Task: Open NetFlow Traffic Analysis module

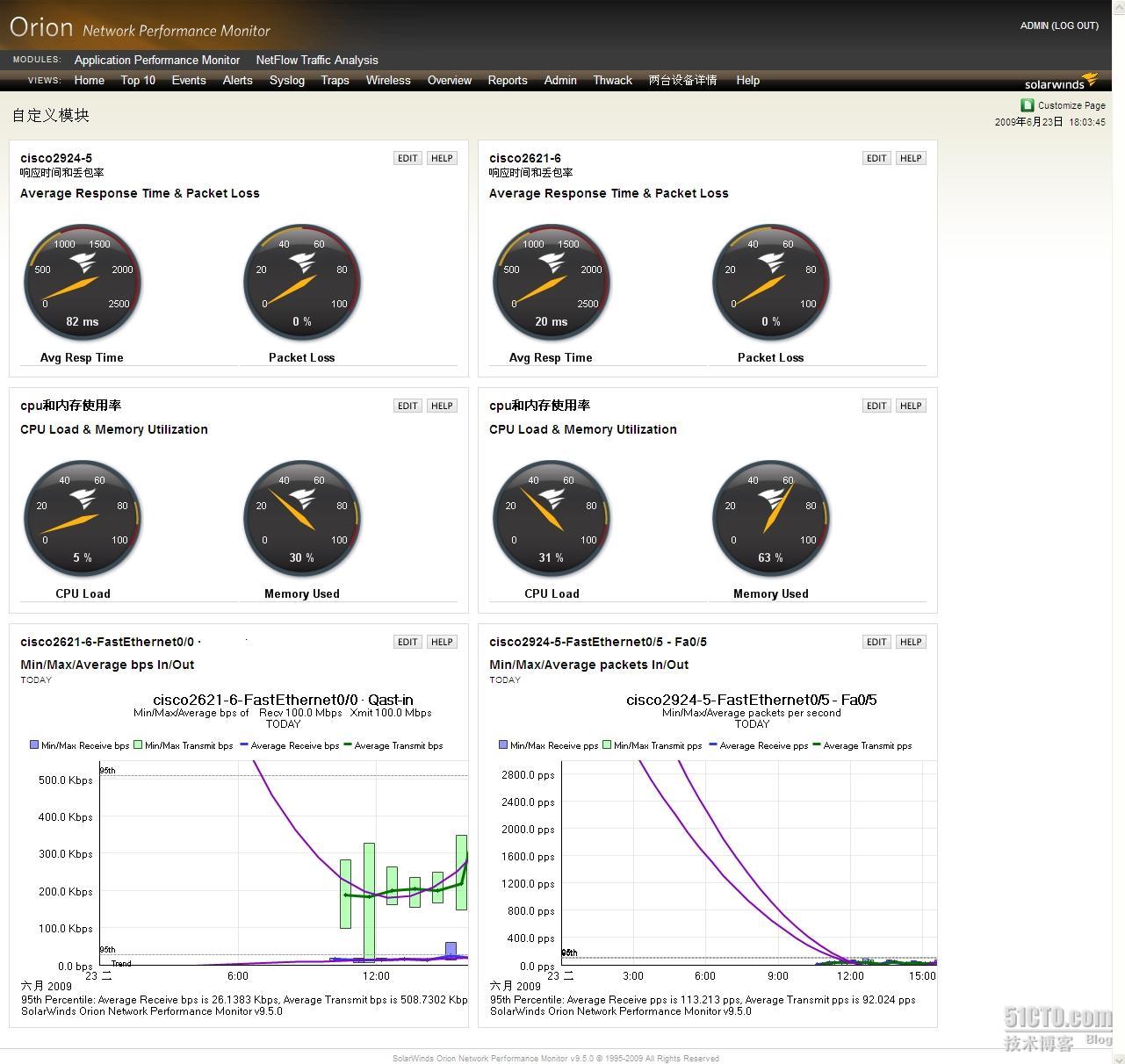Action: (317, 60)
